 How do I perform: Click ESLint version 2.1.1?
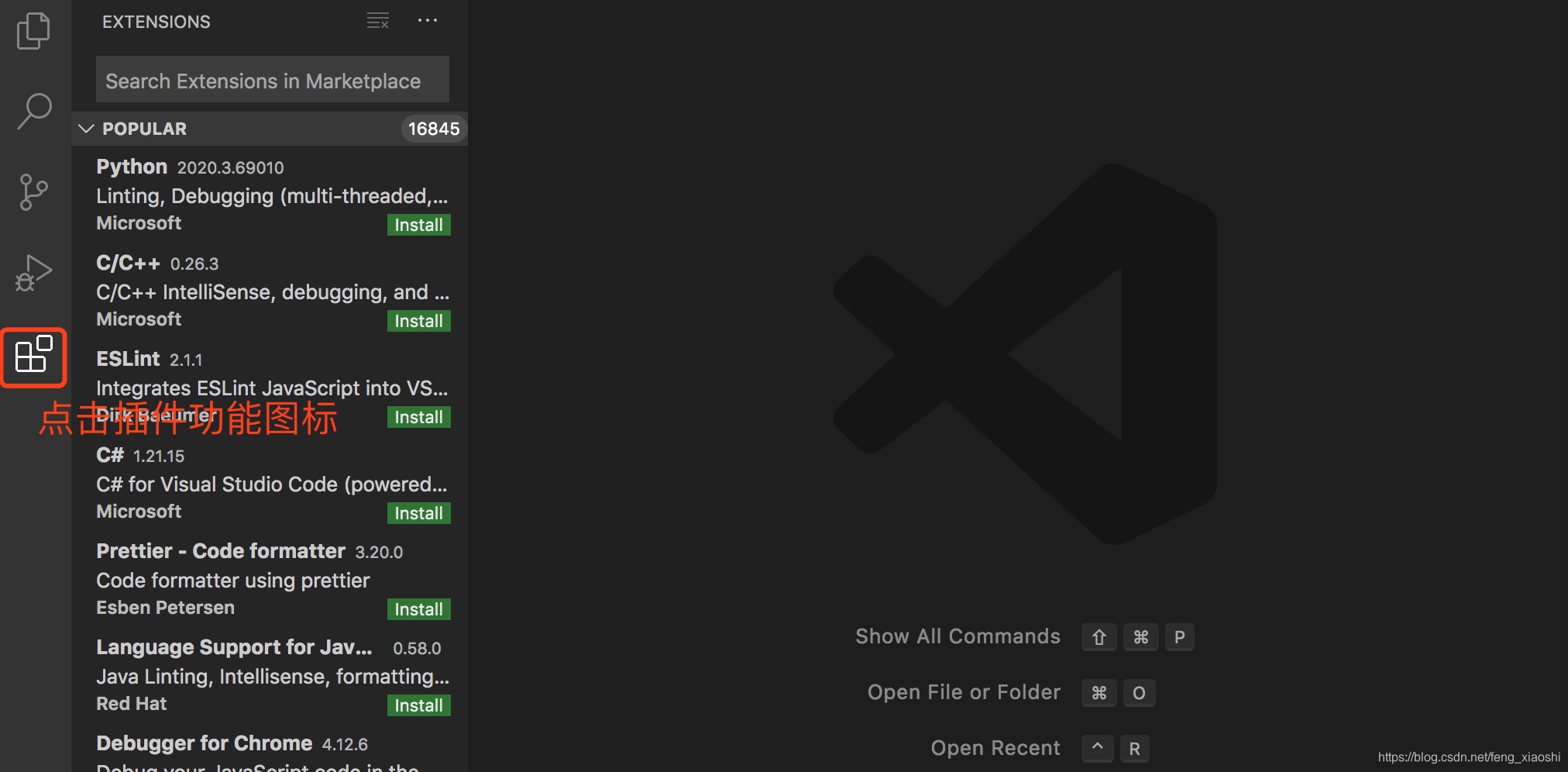(x=186, y=360)
